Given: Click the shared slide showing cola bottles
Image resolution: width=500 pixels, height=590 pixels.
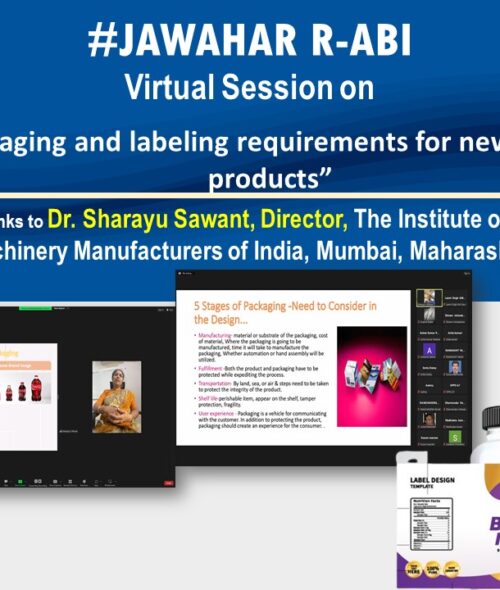Looking at the screenshot, I should [28, 397].
